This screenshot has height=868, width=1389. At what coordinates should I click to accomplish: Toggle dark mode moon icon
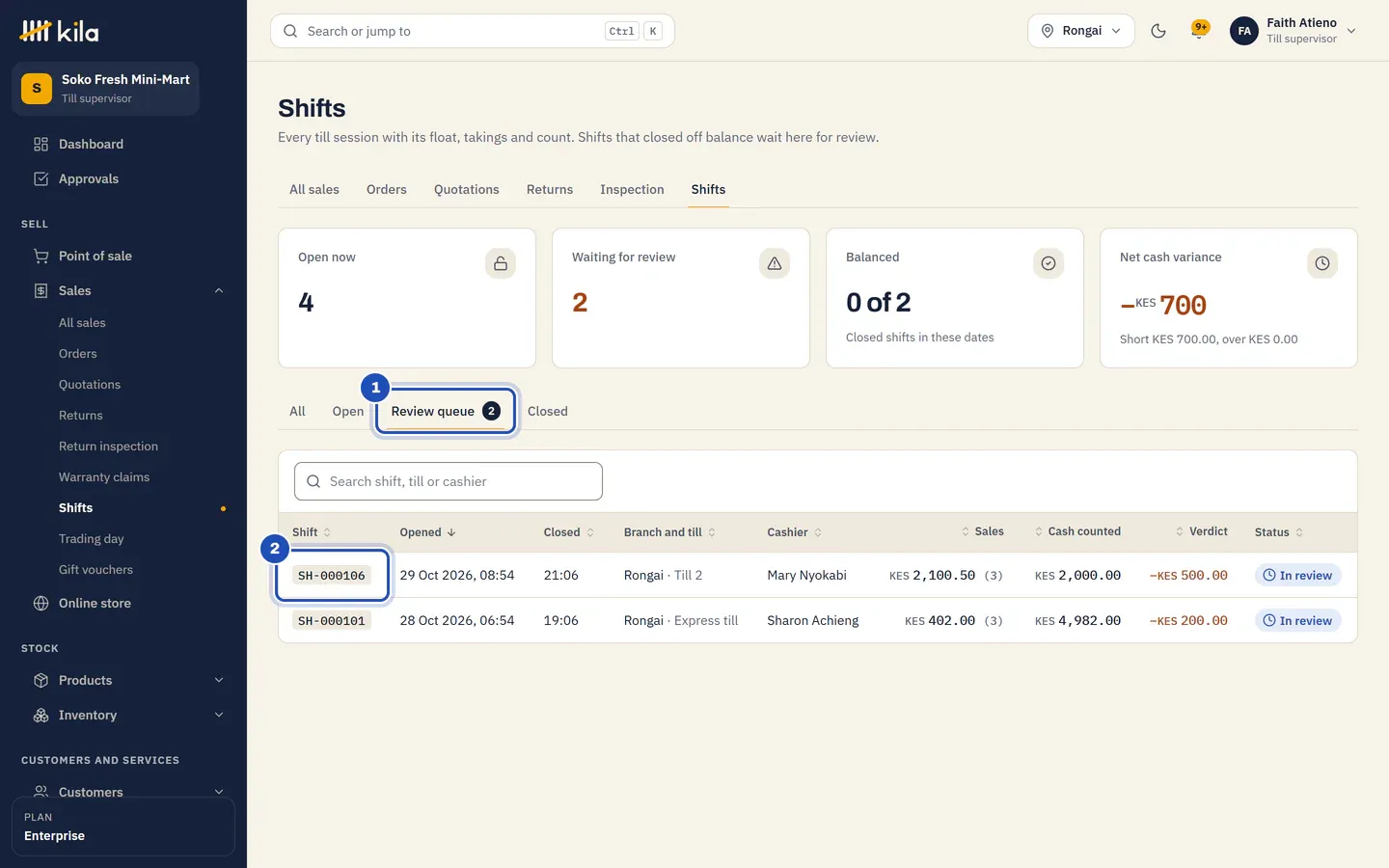[x=1158, y=31]
